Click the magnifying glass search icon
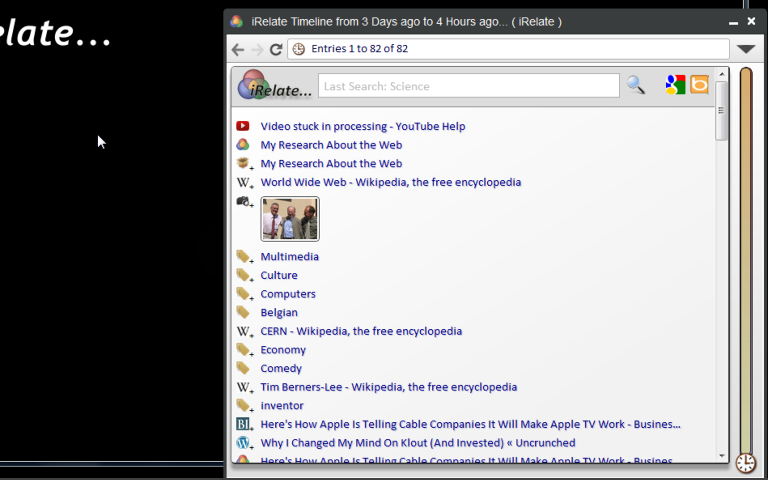 pos(636,85)
